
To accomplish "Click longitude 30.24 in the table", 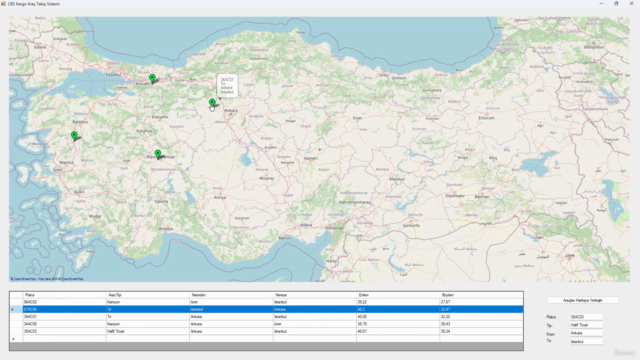I will point(481,331).
